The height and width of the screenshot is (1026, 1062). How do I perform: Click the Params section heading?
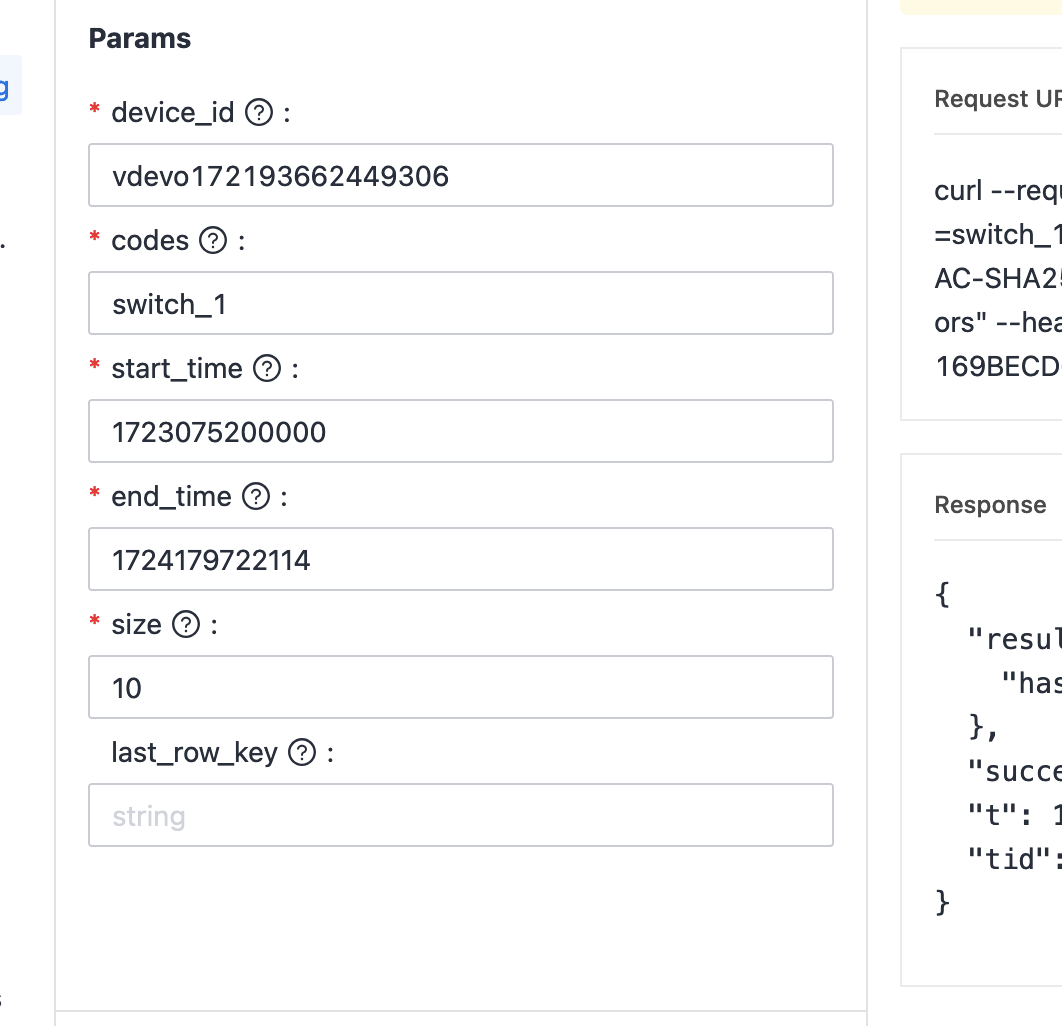140,39
